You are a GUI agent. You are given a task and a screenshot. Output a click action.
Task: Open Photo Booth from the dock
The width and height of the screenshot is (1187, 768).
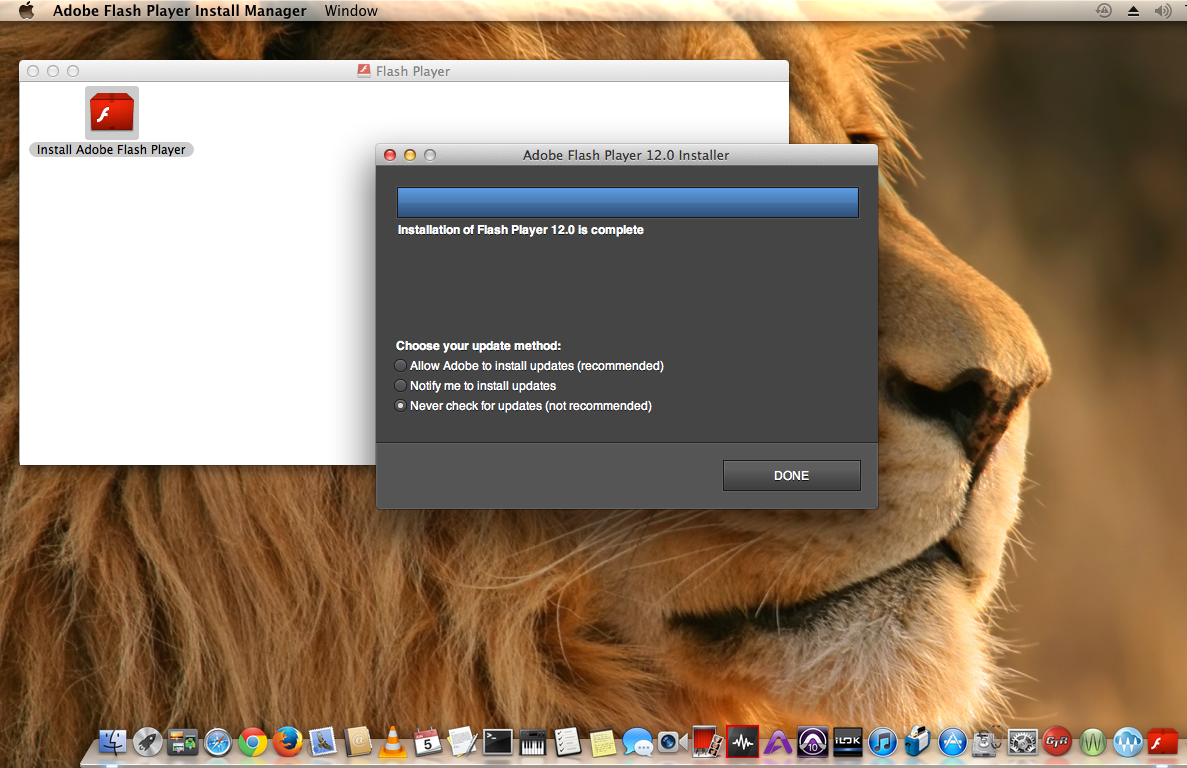[x=707, y=742]
